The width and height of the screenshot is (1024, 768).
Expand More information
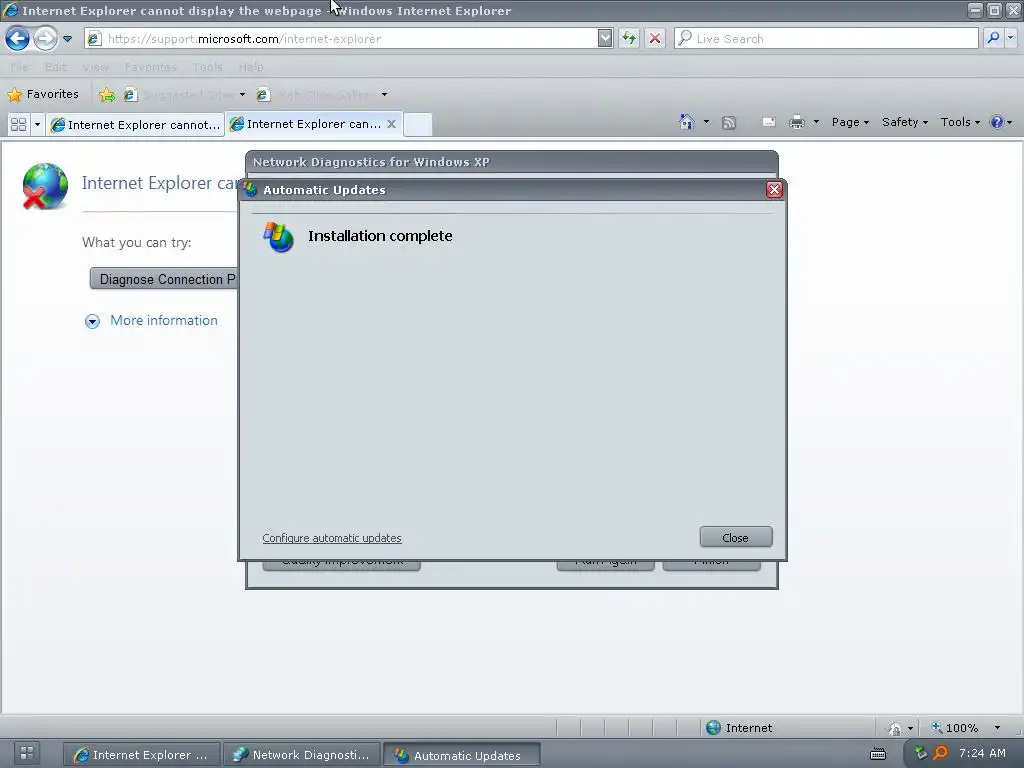point(92,321)
